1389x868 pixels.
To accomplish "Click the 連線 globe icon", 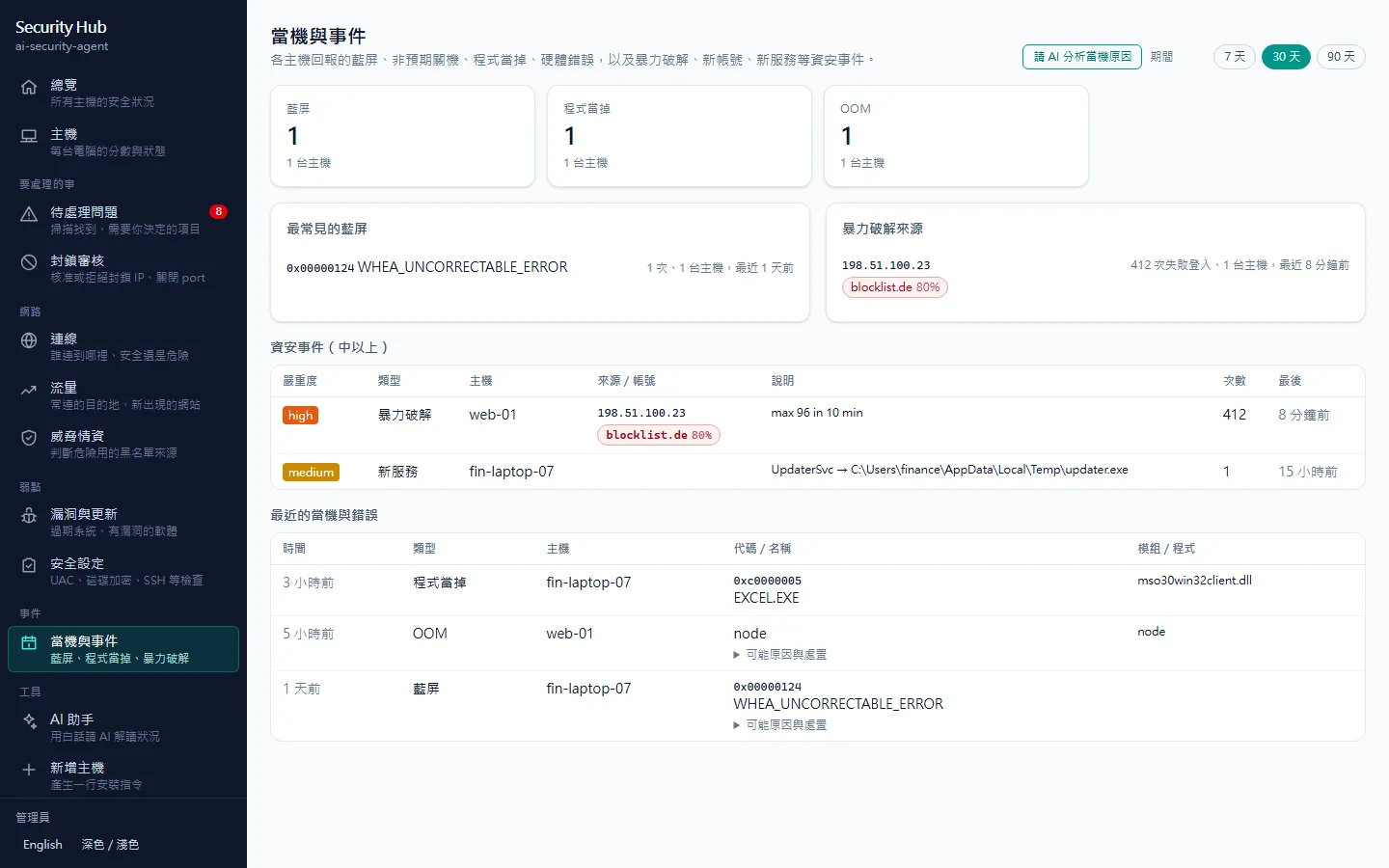I will pos(29,340).
